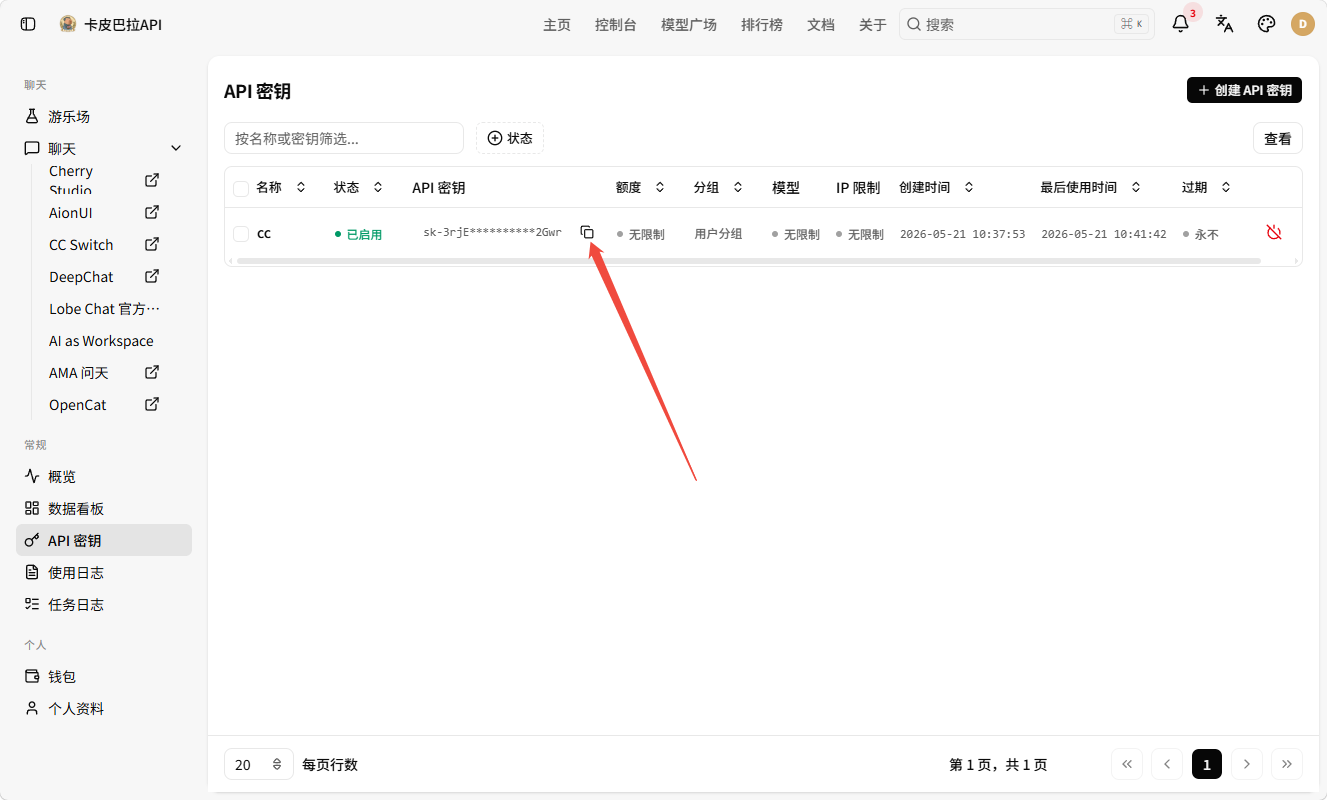Screen dimensions: 1327x800
Task: Open AionUI external link icon
Action: [x=152, y=212]
